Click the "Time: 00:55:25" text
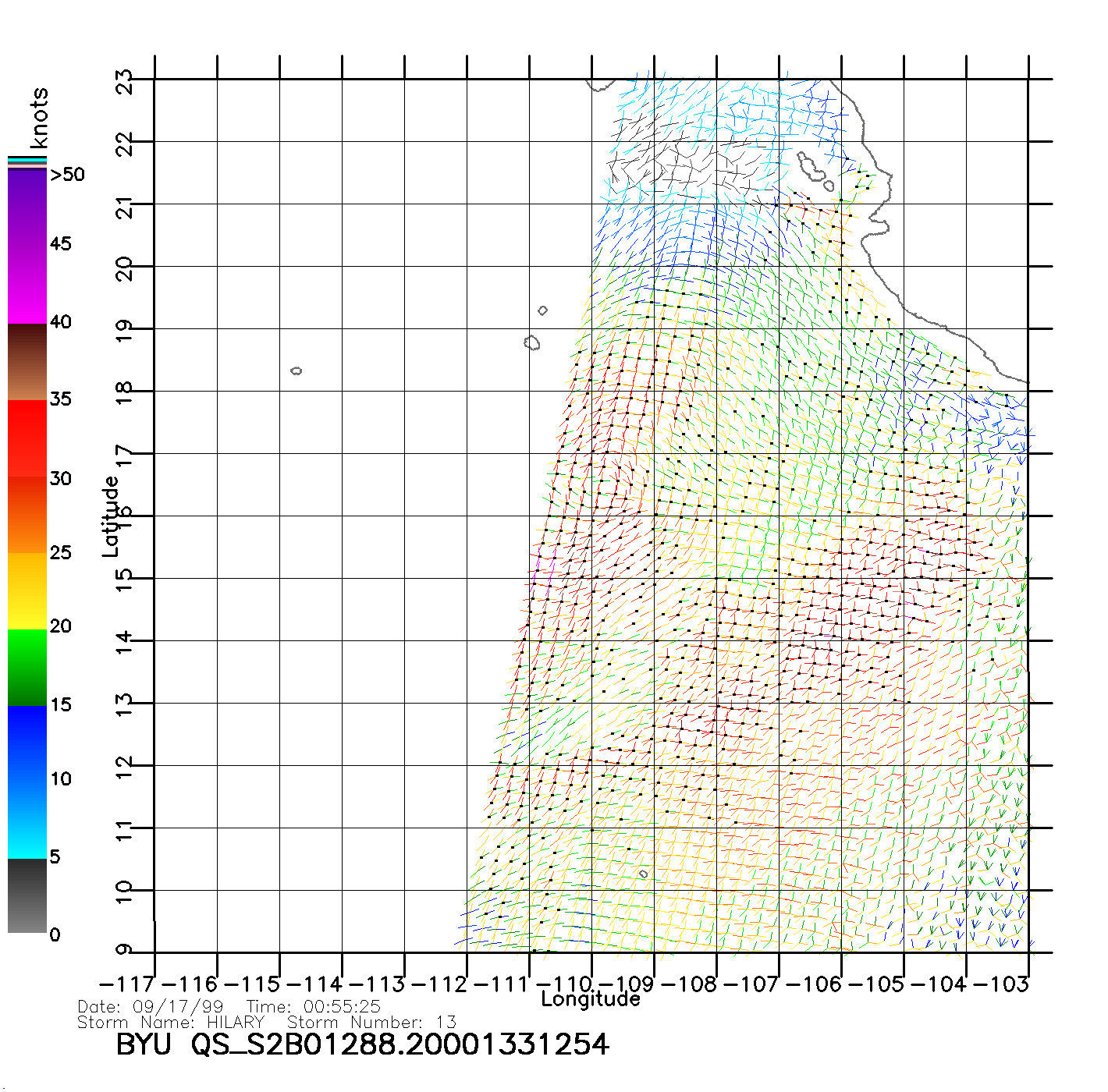The image size is (1108, 1092). 314,1007
